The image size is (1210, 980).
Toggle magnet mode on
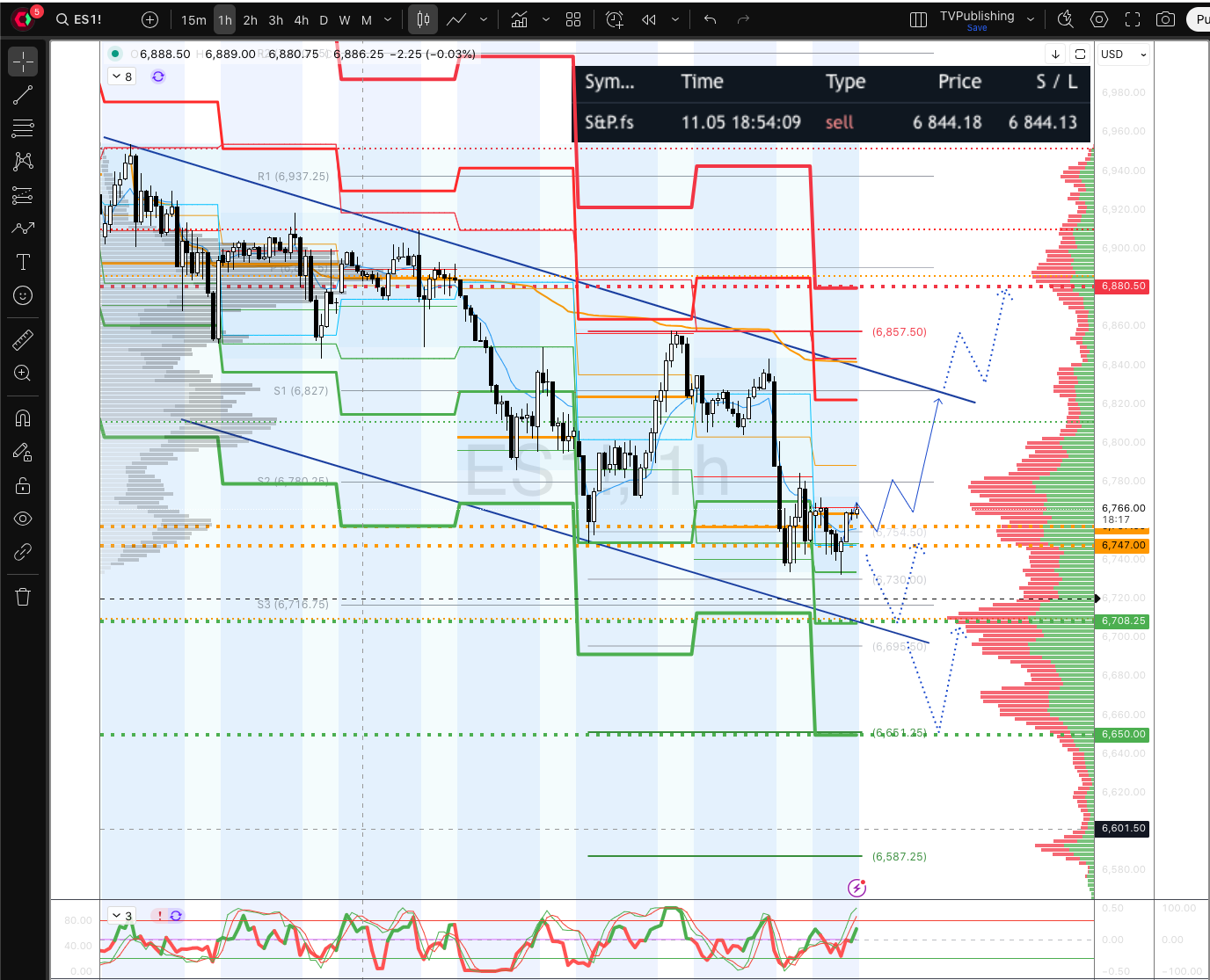[23, 418]
